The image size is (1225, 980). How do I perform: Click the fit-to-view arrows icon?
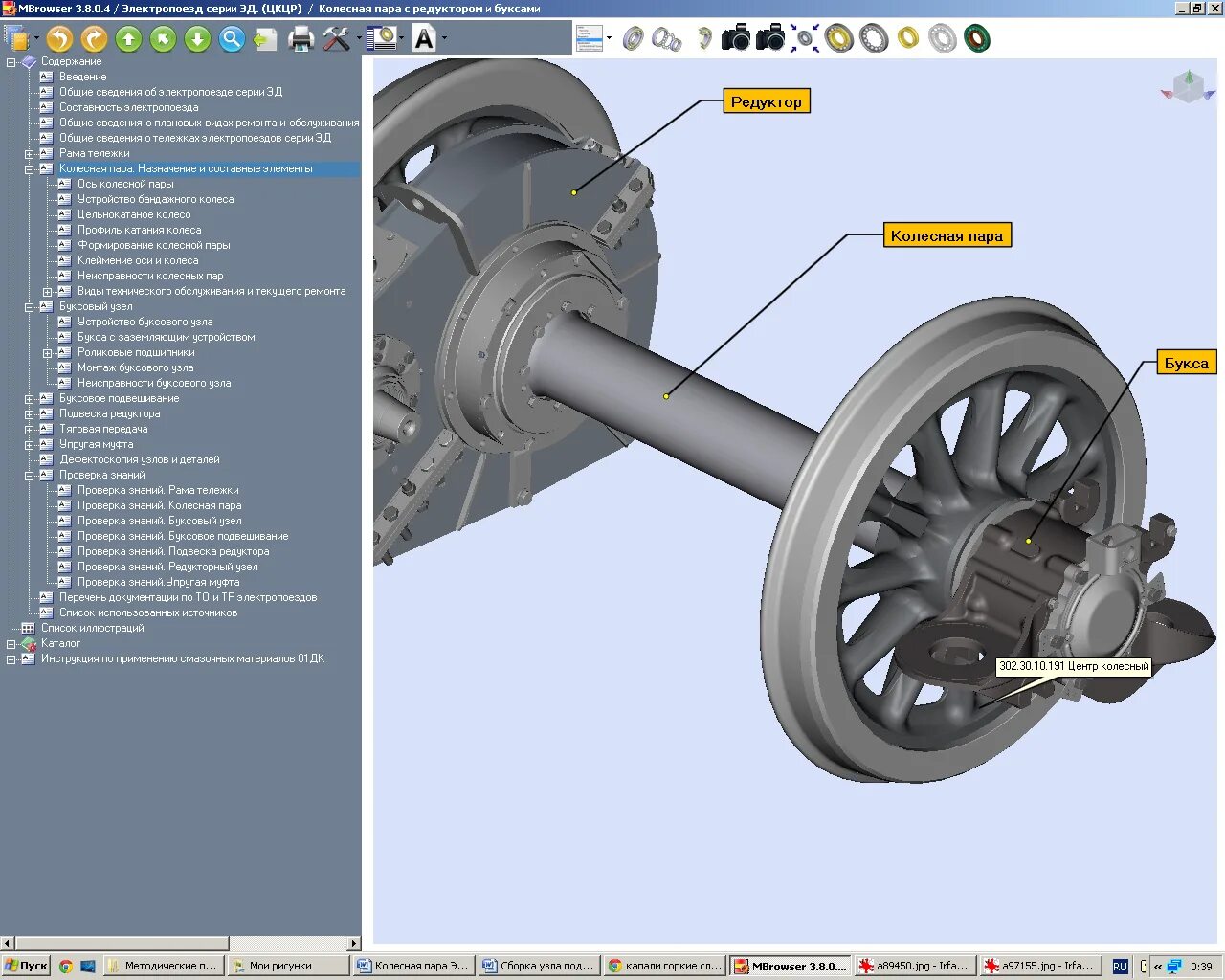pos(804,38)
